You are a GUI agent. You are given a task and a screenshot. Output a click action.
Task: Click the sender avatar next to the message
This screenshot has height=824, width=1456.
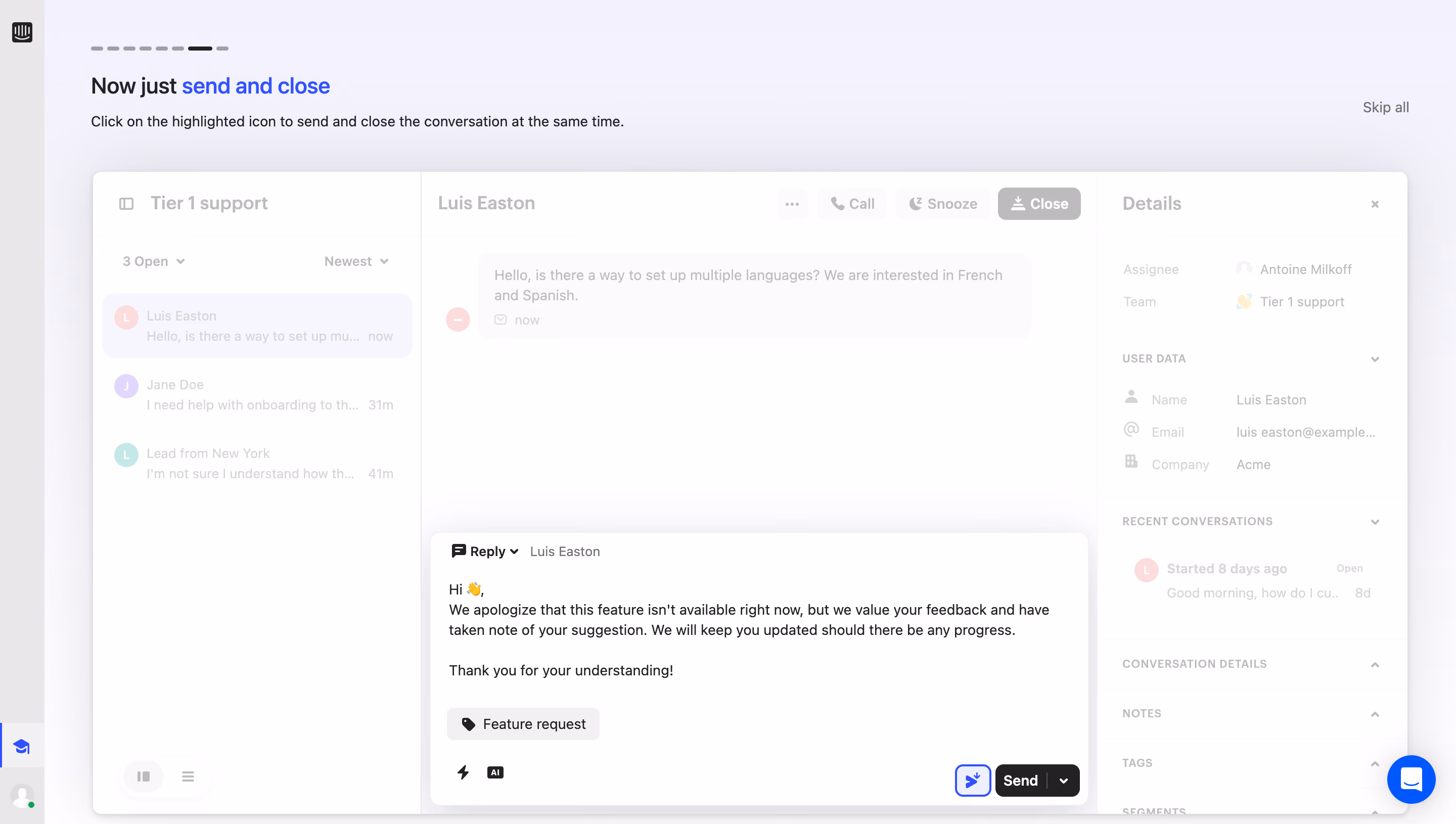tap(458, 319)
